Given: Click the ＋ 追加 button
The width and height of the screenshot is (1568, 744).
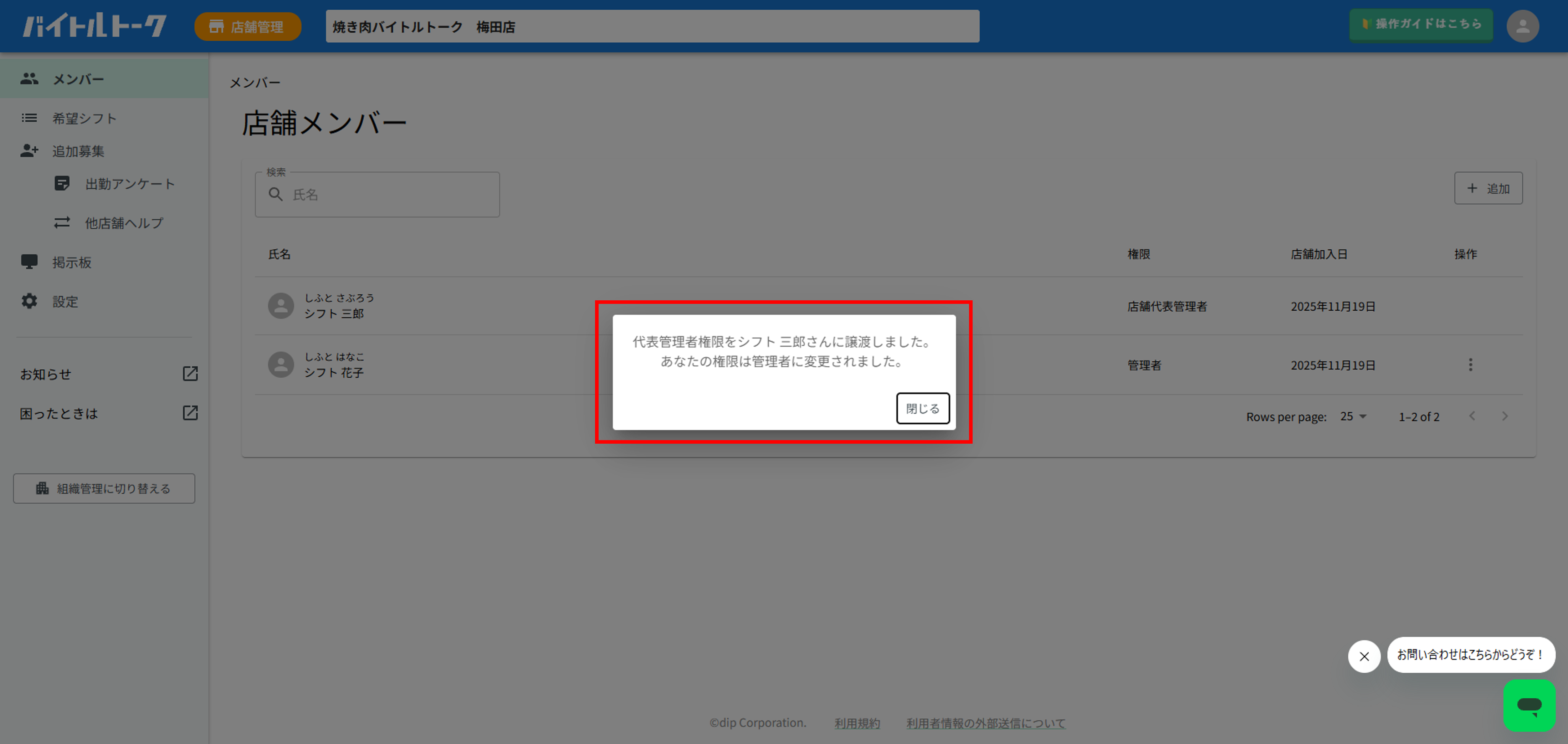Looking at the screenshot, I should point(1488,188).
